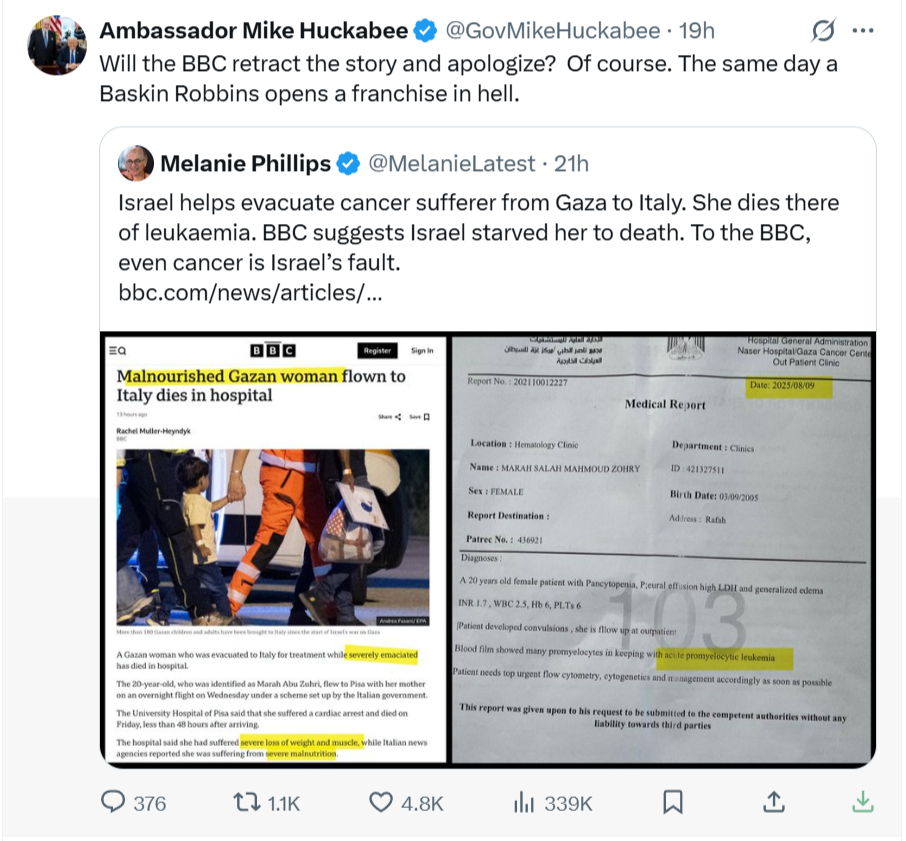906x841 pixels.
Task: Download the media with green arrow icon
Action: pyautogui.click(x=863, y=802)
